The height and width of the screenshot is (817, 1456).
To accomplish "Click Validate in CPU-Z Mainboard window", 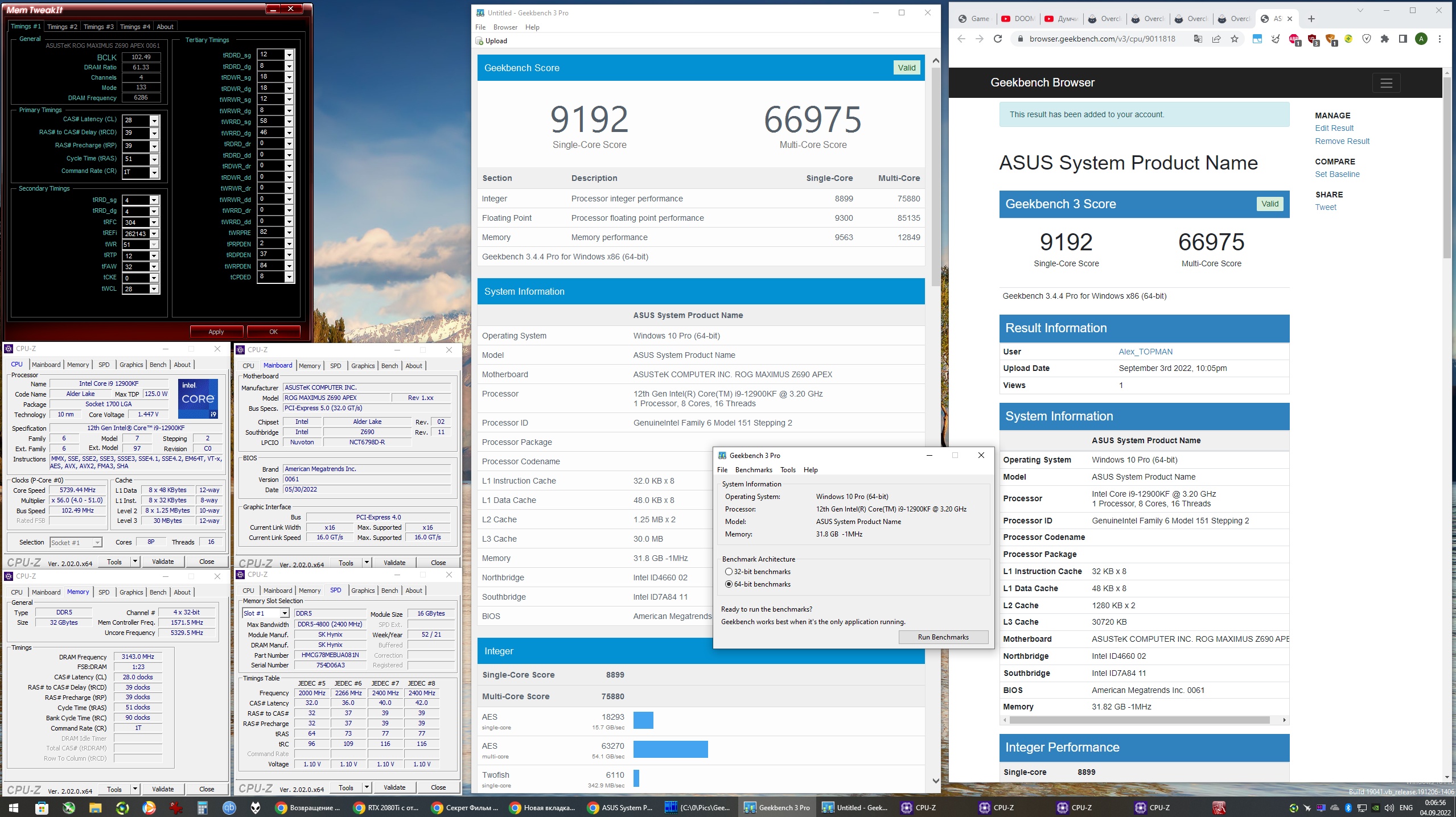I will [394, 563].
